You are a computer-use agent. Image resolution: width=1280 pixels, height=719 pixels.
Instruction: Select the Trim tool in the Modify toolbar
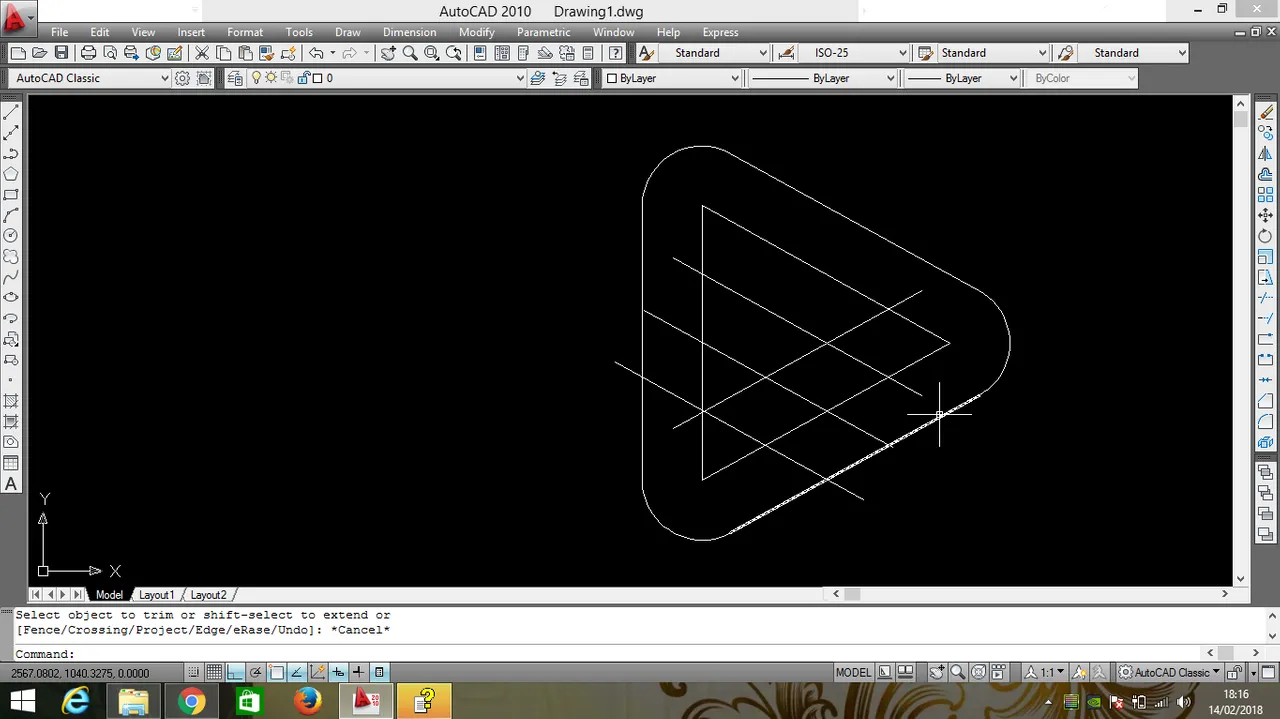[1266, 298]
